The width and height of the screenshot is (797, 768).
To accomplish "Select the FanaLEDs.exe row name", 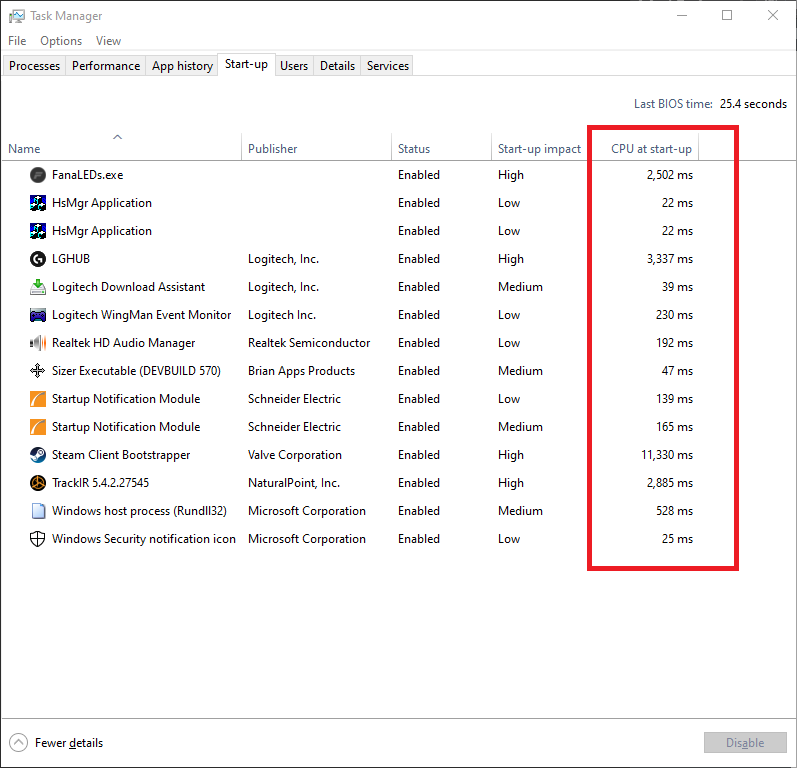I will tap(87, 175).
